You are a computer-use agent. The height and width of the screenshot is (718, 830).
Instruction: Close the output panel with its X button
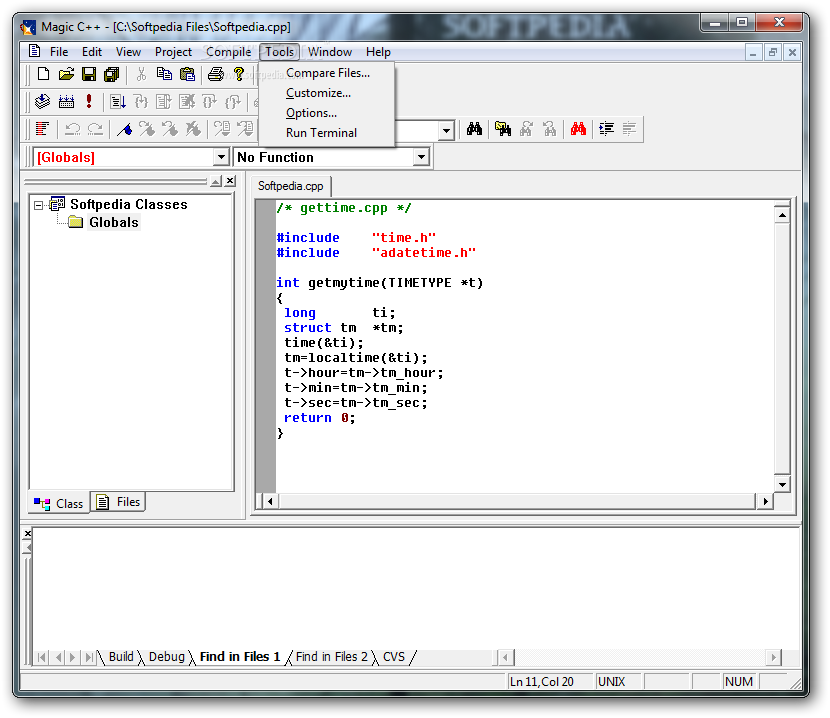(x=28, y=534)
